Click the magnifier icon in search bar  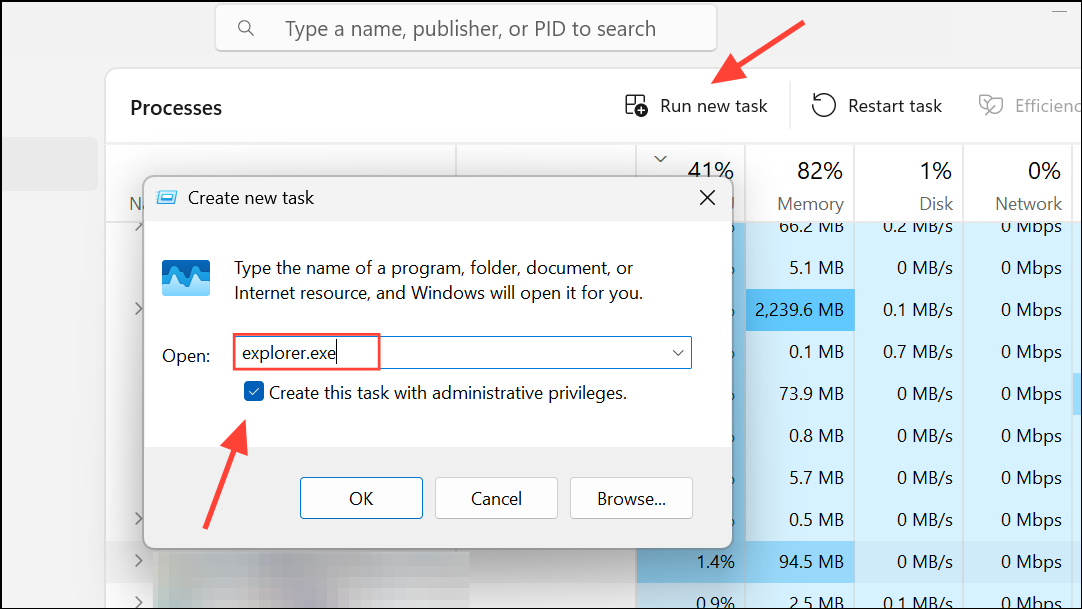[x=246, y=28]
